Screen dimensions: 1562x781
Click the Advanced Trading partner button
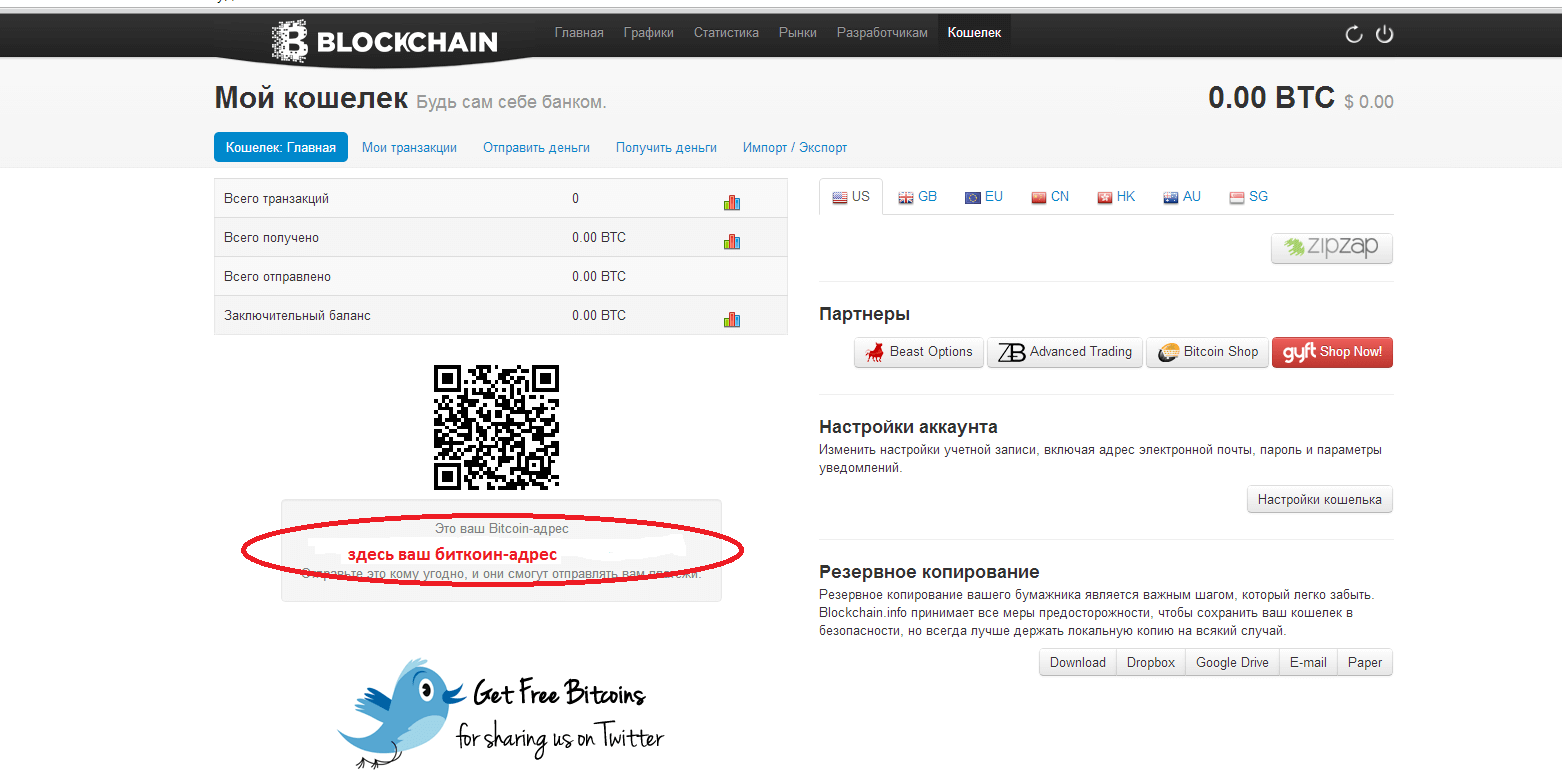click(1064, 352)
